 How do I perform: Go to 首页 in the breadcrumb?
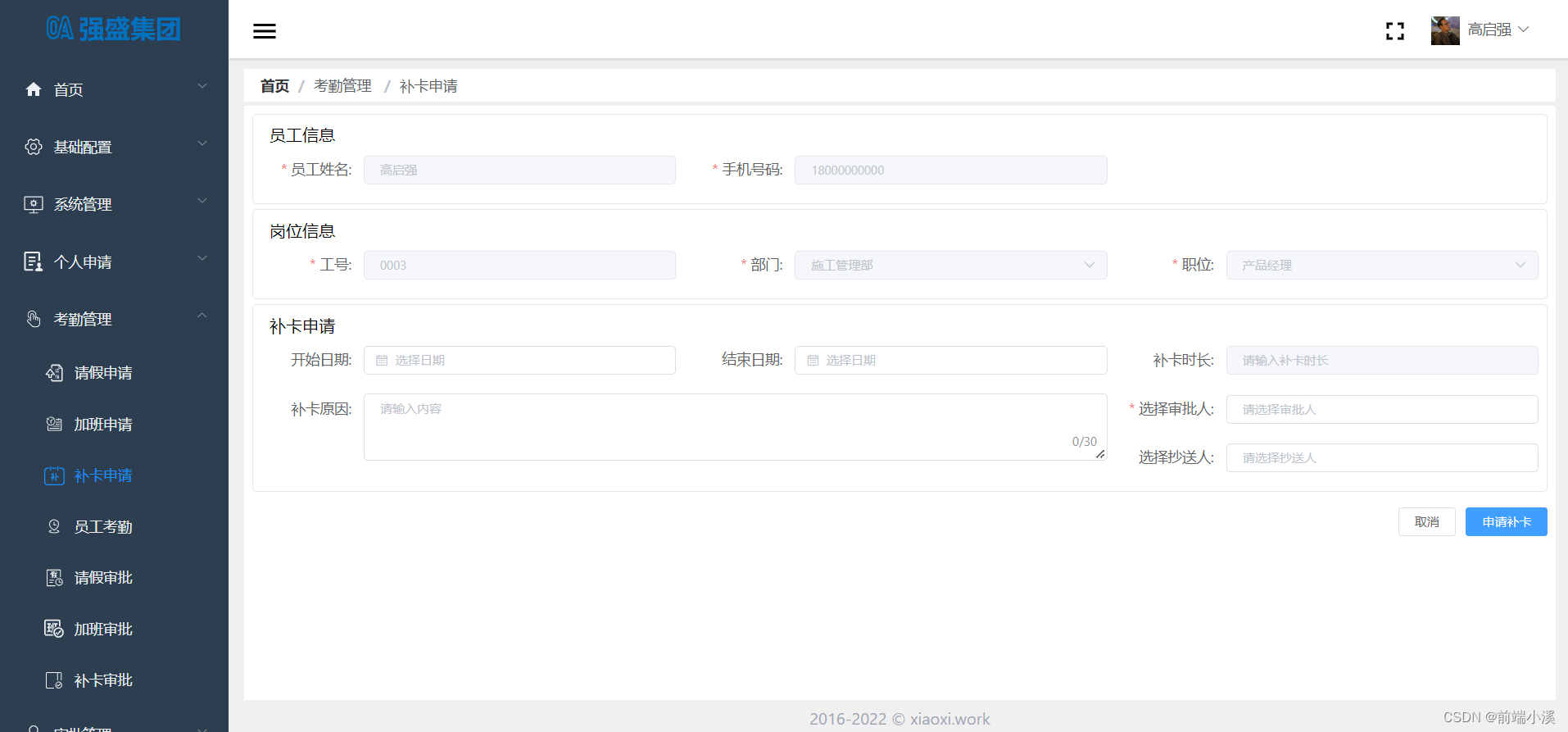(x=274, y=86)
